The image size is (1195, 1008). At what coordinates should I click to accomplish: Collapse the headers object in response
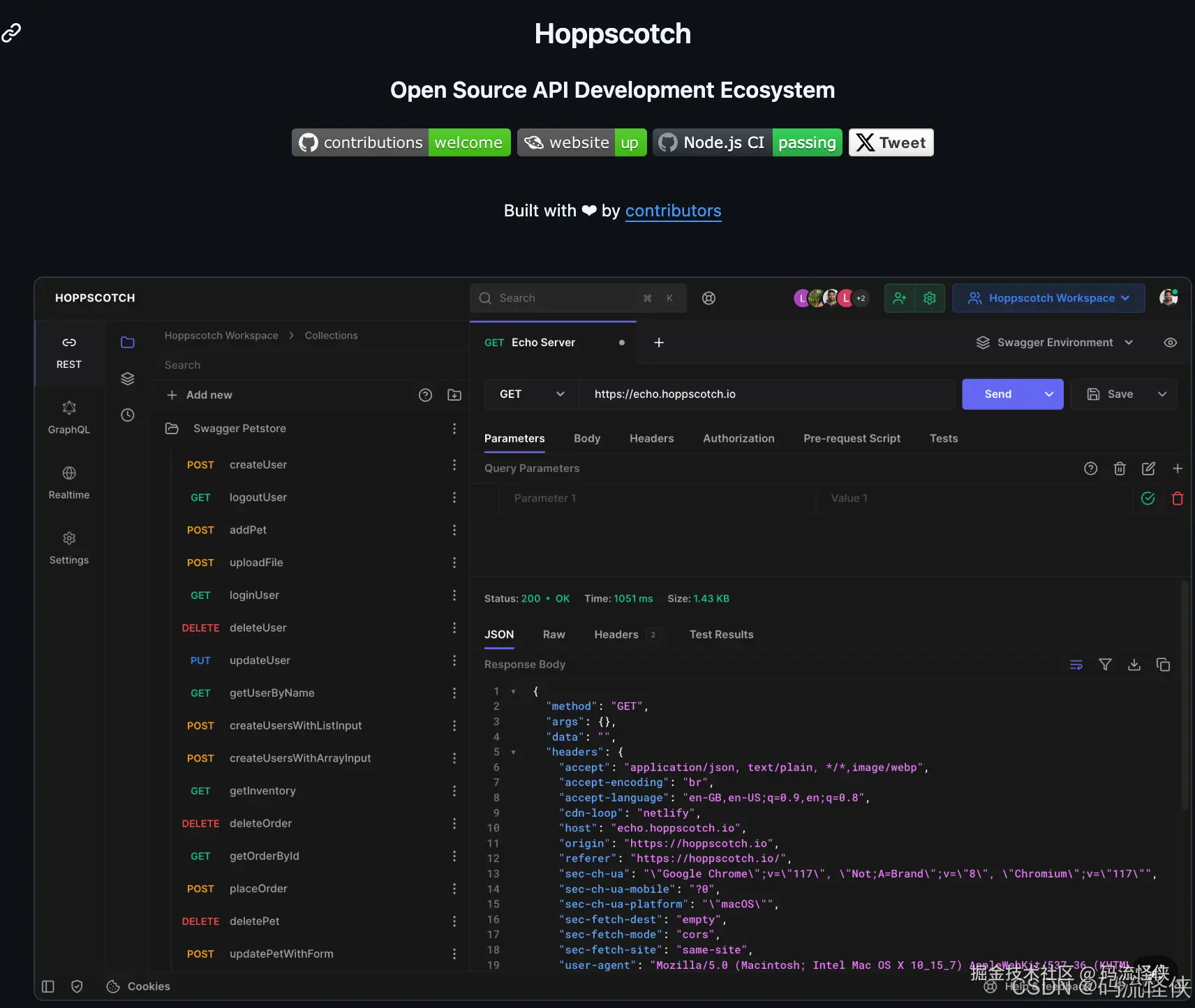[513, 753]
